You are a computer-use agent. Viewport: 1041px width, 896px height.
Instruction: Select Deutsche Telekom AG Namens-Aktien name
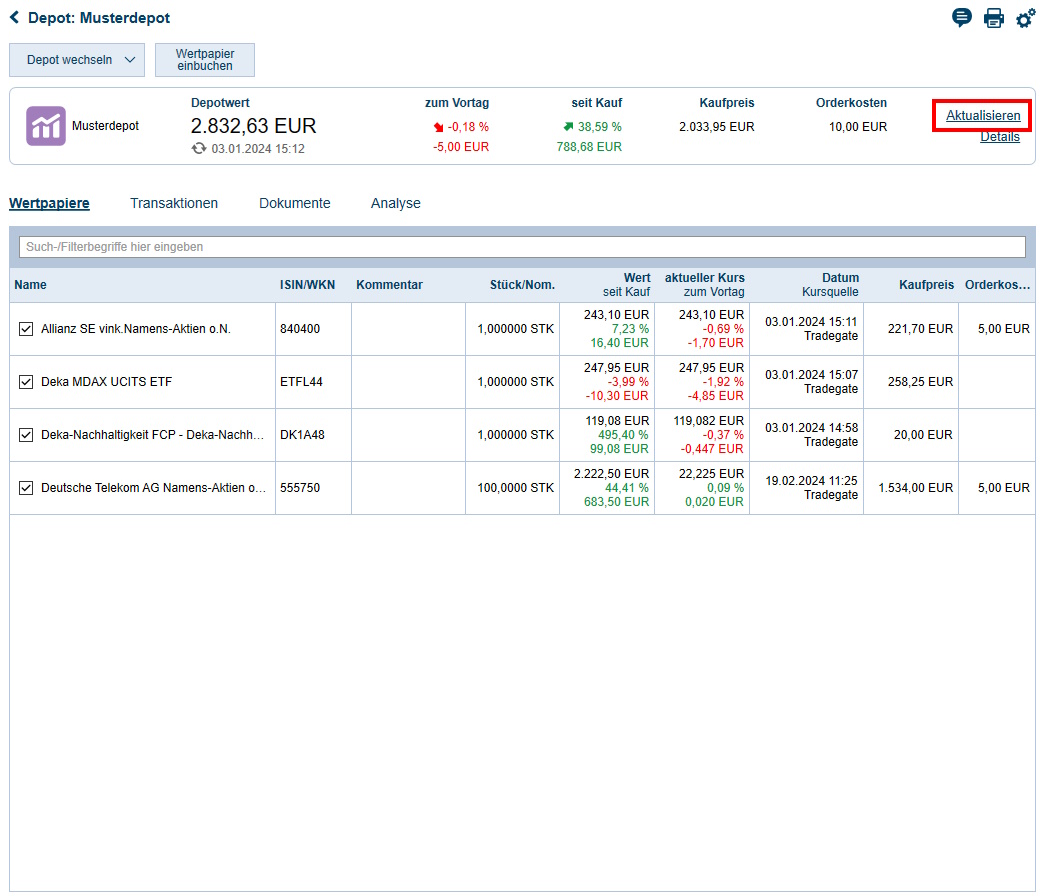[x=153, y=488]
